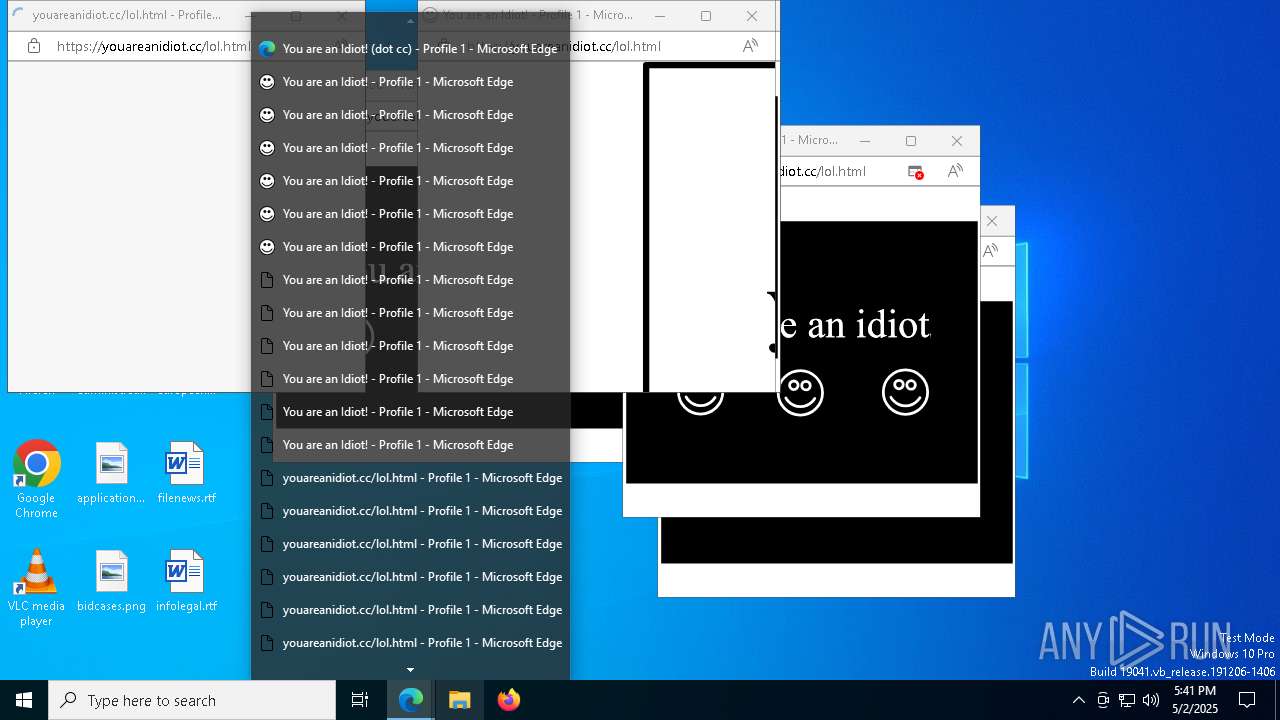Minimize the top 'You are an Idiot!' Edge window
1280x720 pixels.
coord(660,15)
